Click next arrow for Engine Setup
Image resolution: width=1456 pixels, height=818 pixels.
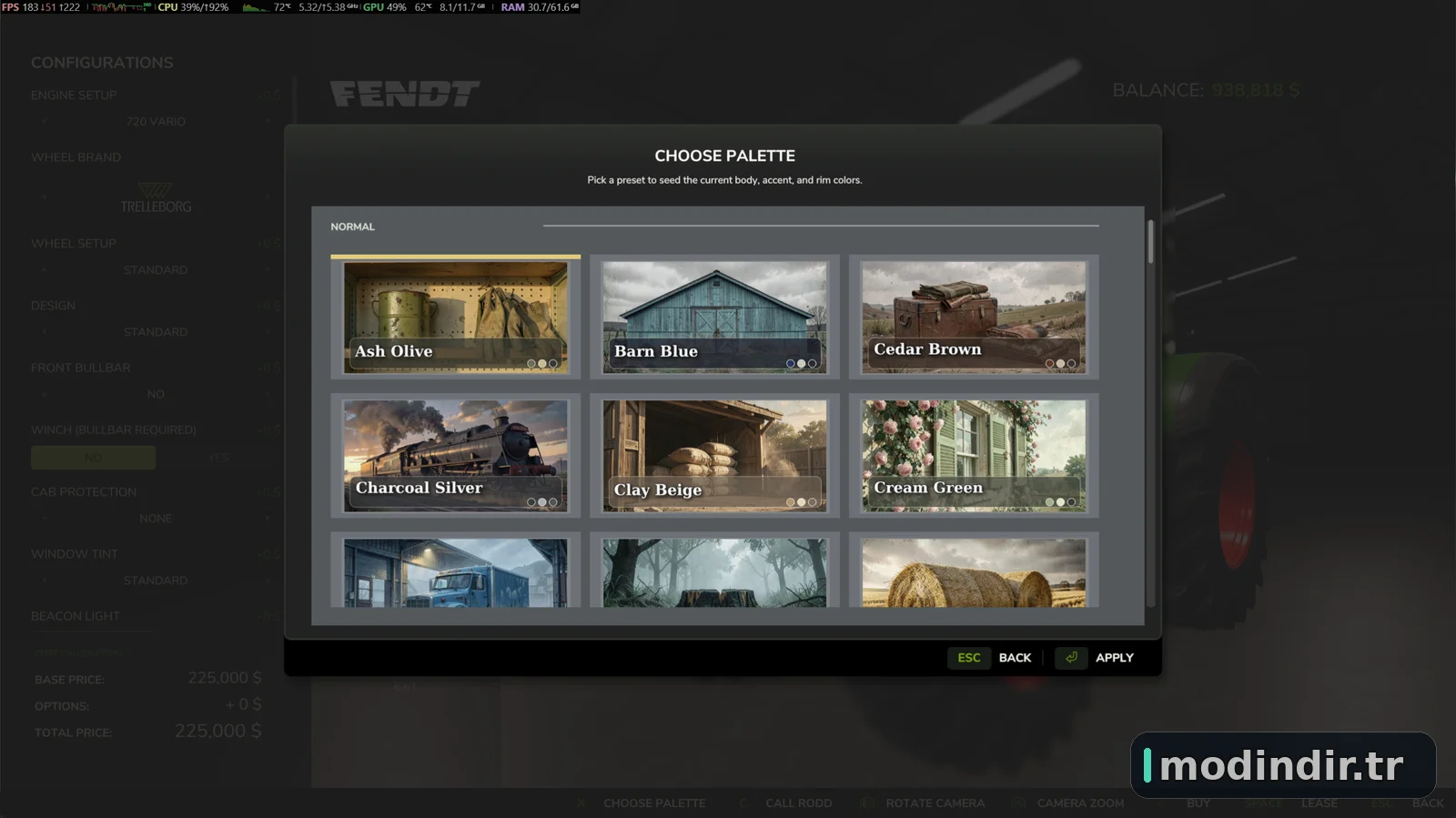[x=268, y=121]
